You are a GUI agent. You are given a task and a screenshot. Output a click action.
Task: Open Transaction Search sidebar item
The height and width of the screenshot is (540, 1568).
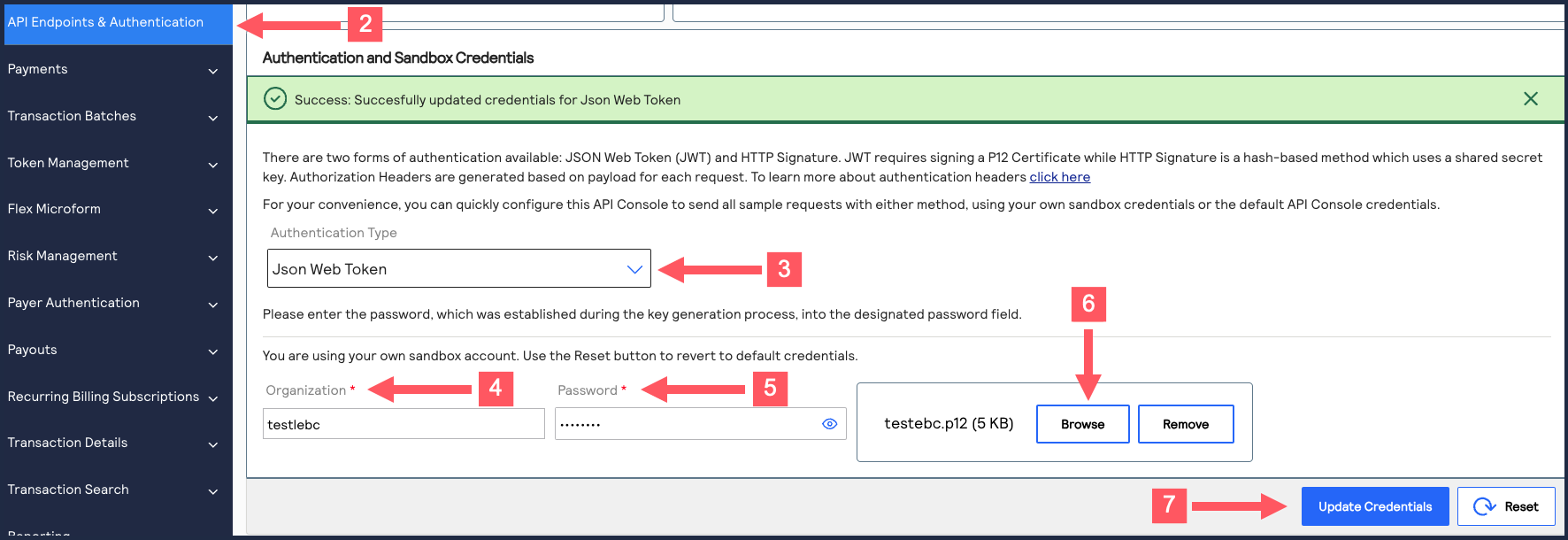pos(69,490)
